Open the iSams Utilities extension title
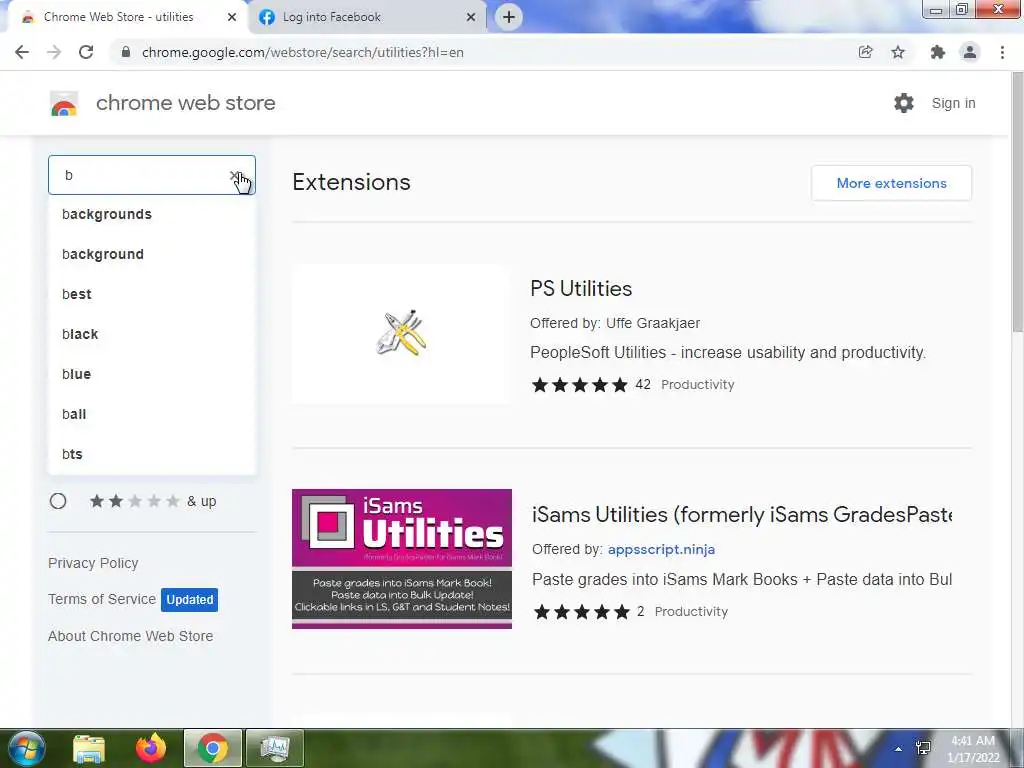This screenshot has height=768, width=1024. (742, 515)
